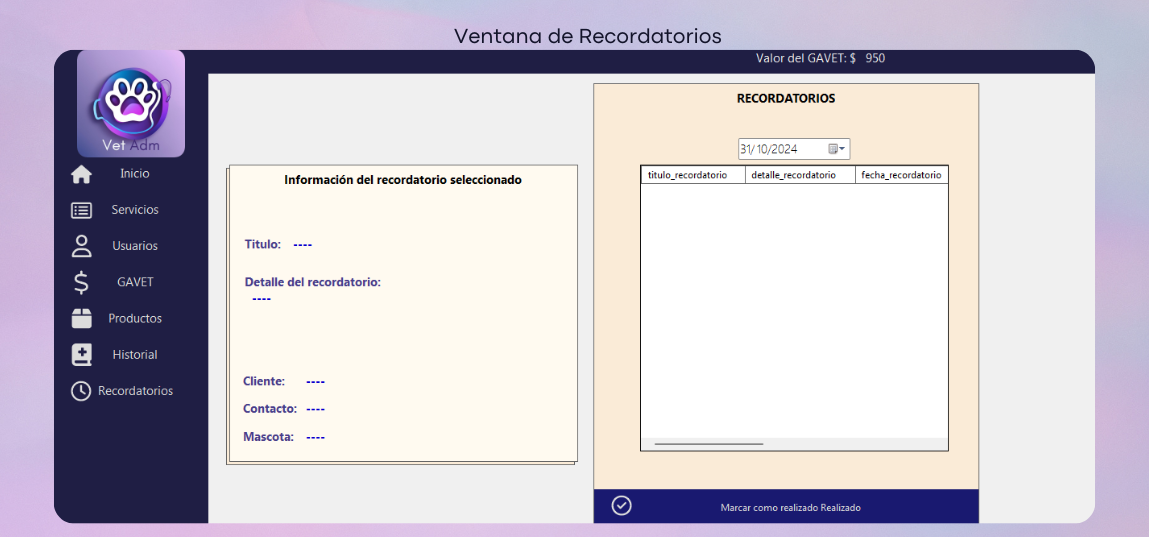
Task: Select the Usuarios menu label
Action: pos(135,246)
